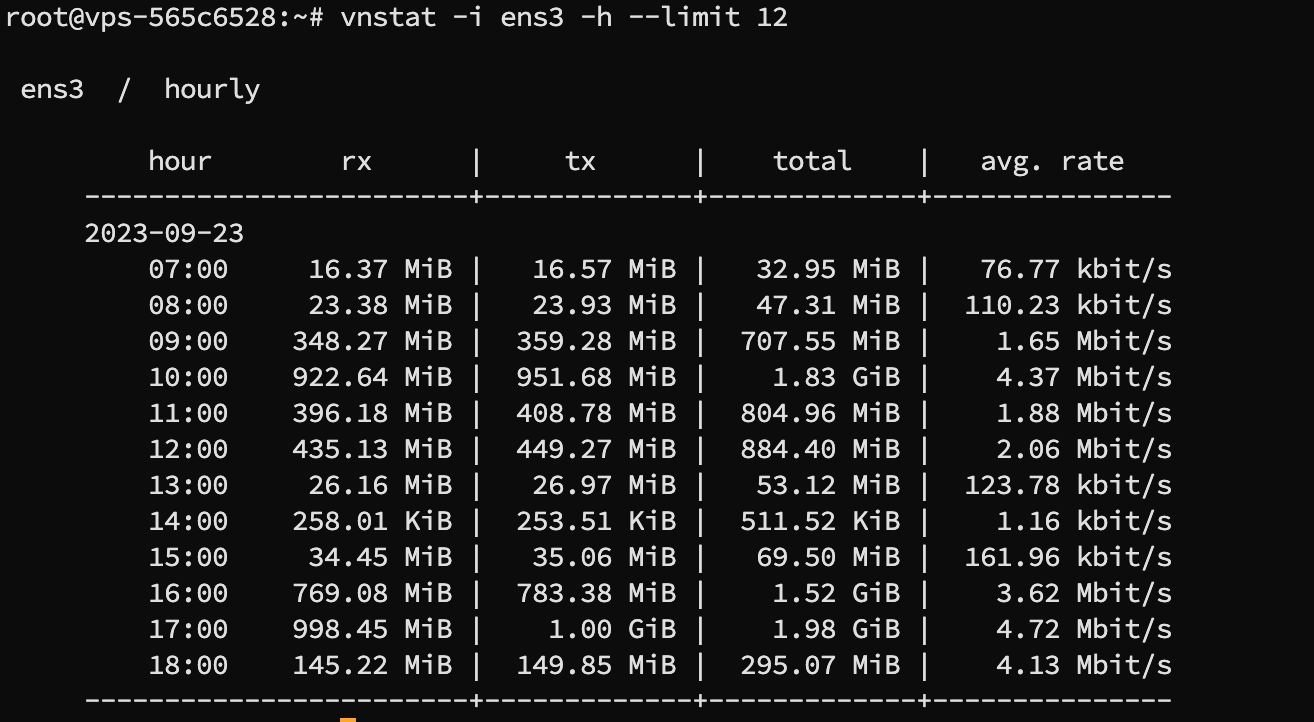
Task: Click the 783.38 MiB tx value
Action: pyautogui.click(x=596, y=593)
